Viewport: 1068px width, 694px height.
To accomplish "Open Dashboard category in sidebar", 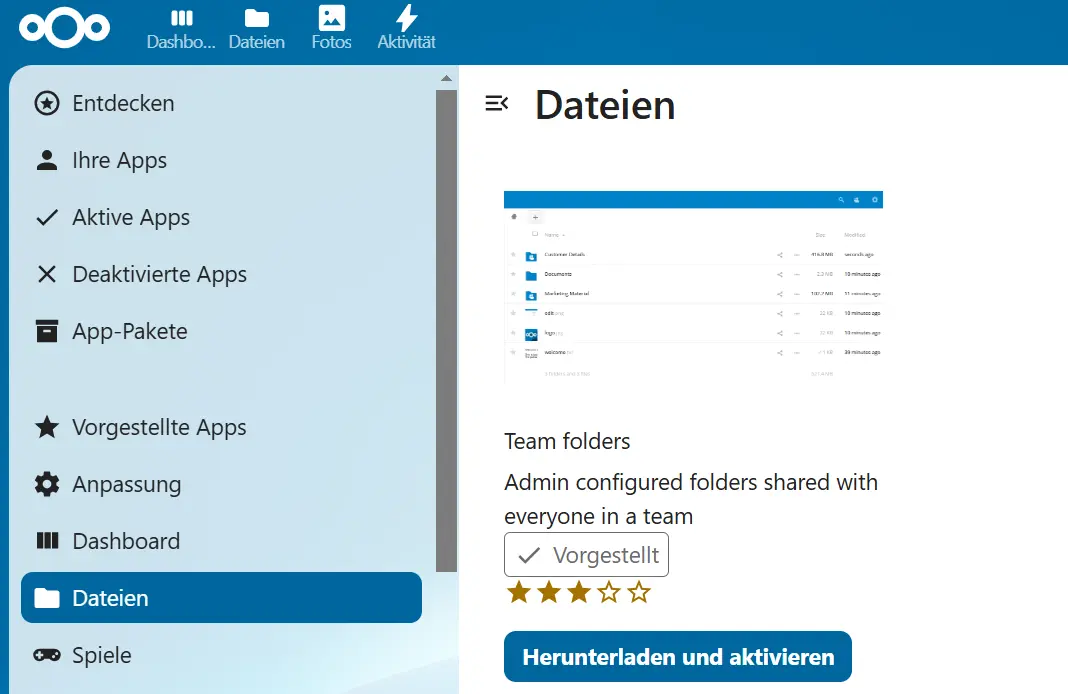I will coord(221,541).
